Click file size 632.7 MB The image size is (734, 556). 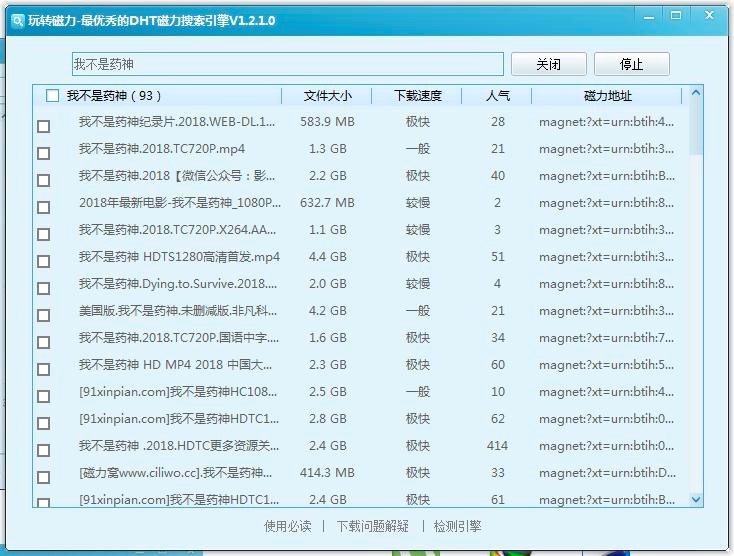tap(327, 203)
